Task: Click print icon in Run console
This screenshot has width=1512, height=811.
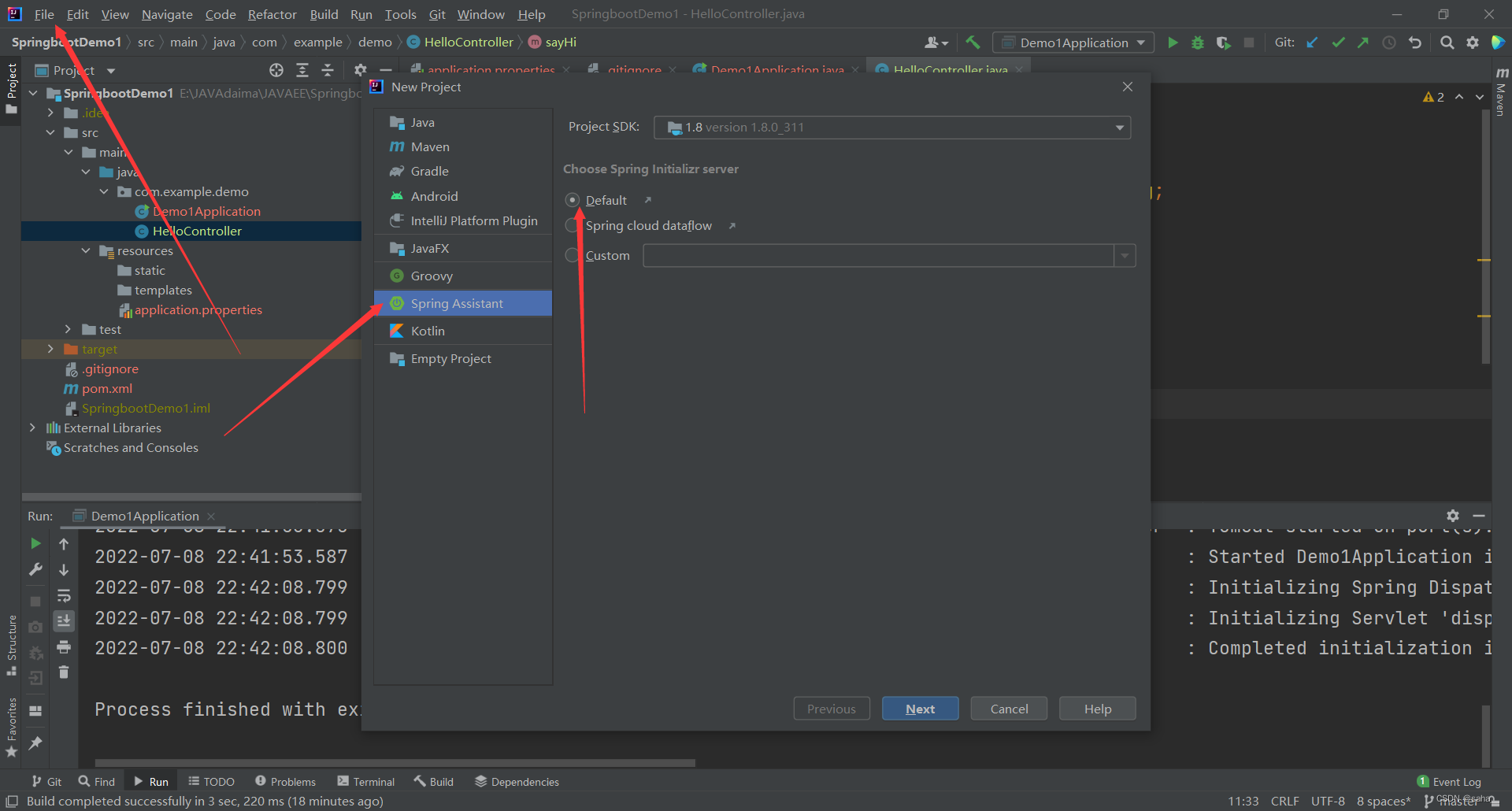Action: (64, 647)
